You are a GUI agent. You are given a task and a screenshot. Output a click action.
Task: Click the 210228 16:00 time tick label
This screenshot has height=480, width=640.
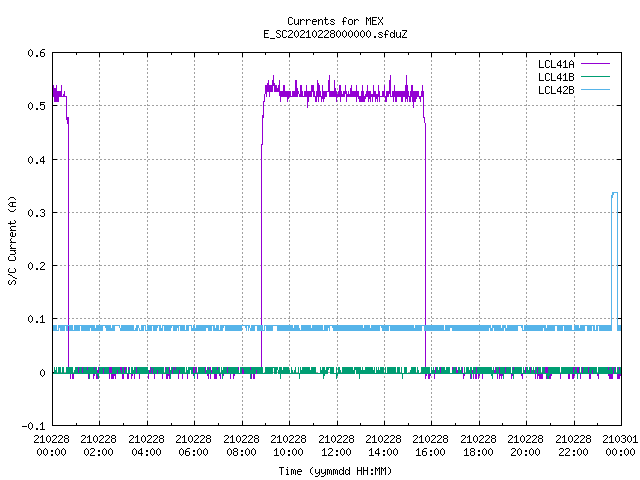coord(430,446)
